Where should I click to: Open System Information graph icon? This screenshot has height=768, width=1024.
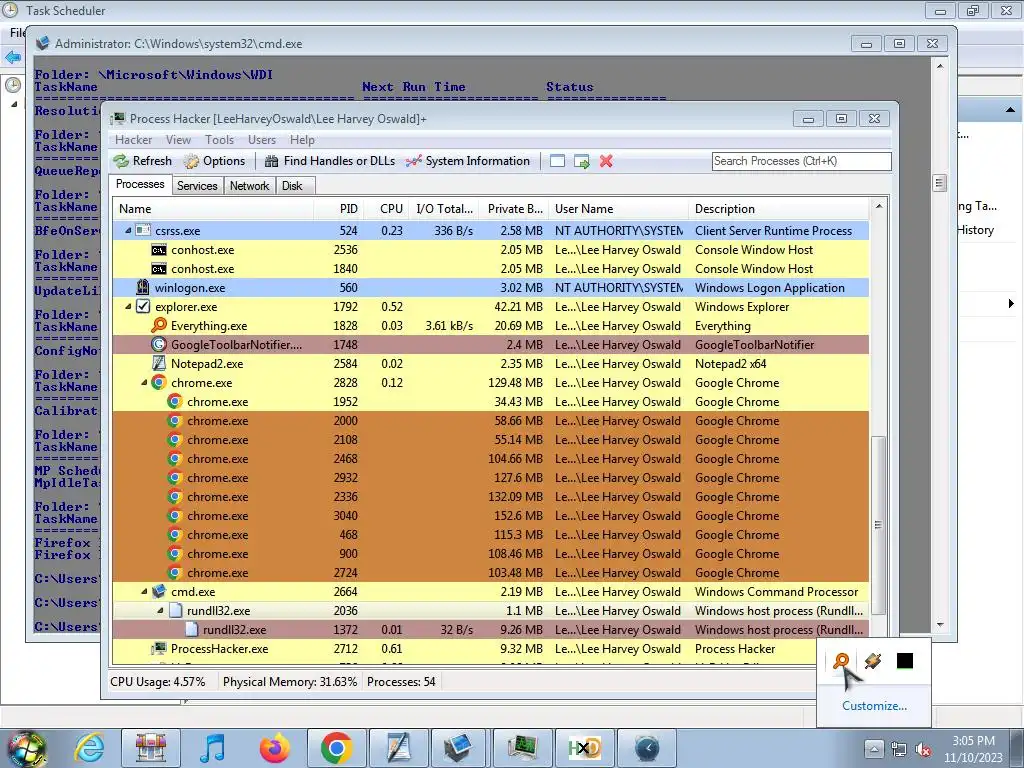[x=413, y=161]
